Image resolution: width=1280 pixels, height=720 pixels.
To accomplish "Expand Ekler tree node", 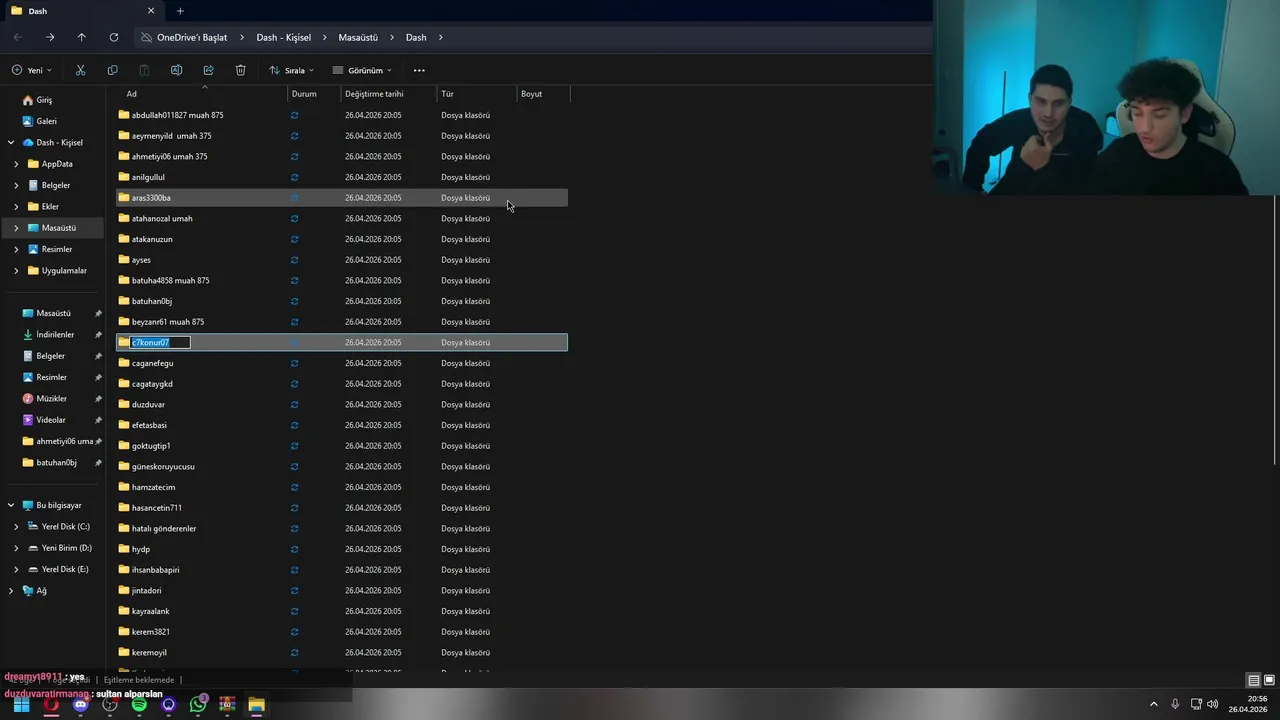I will click(16, 207).
